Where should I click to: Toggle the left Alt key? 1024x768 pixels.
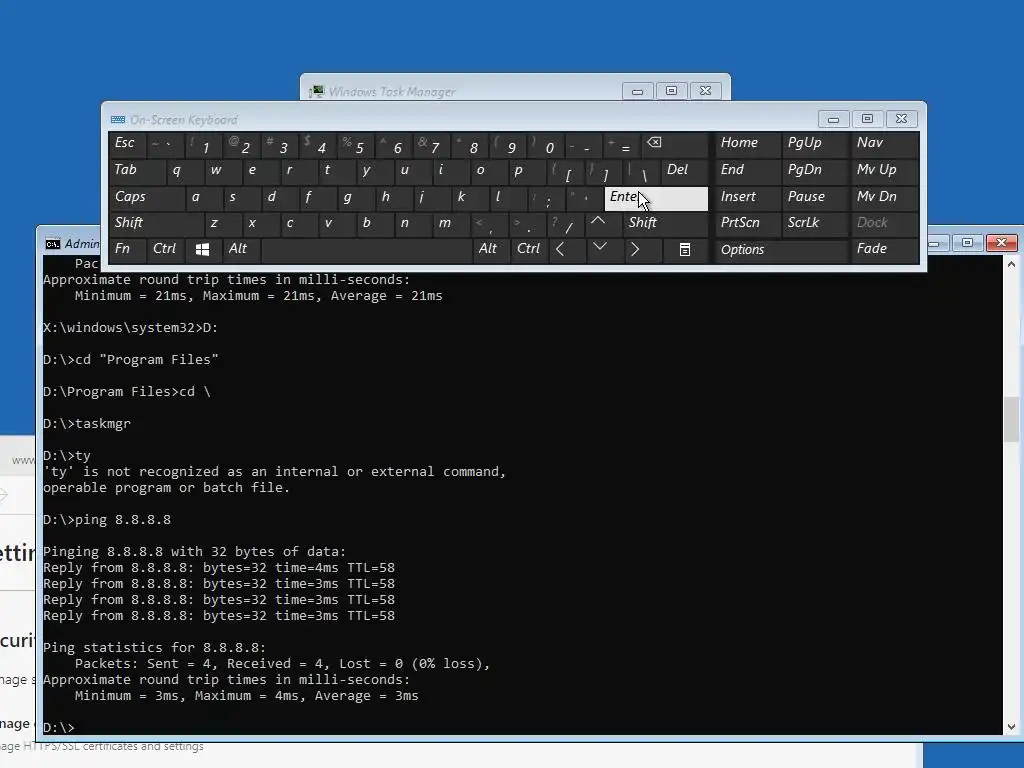pyautogui.click(x=242, y=249)
